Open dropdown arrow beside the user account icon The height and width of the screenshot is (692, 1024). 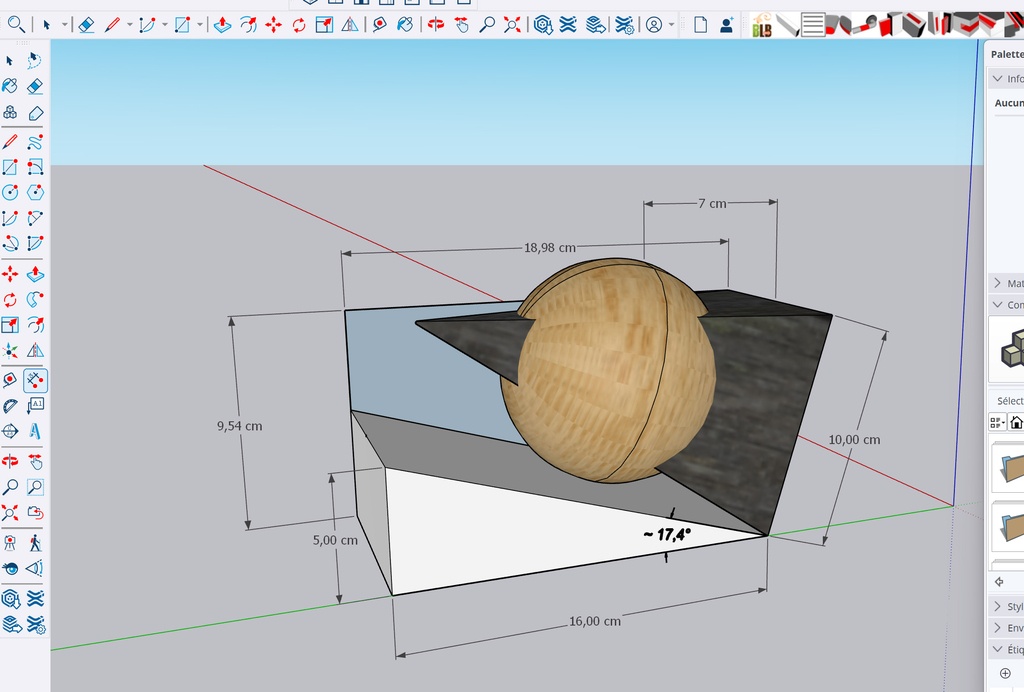(x=671, y=25)
